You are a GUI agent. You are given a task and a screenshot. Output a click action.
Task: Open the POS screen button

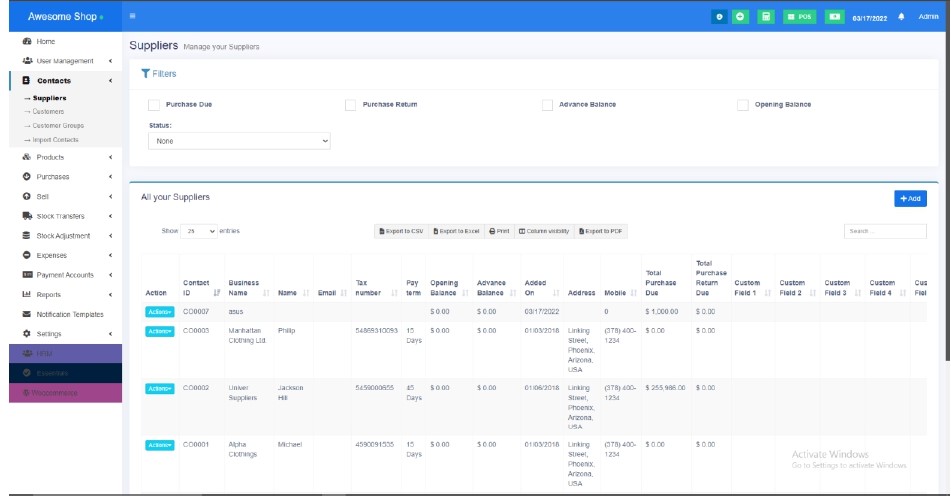[x=800, y=17]
